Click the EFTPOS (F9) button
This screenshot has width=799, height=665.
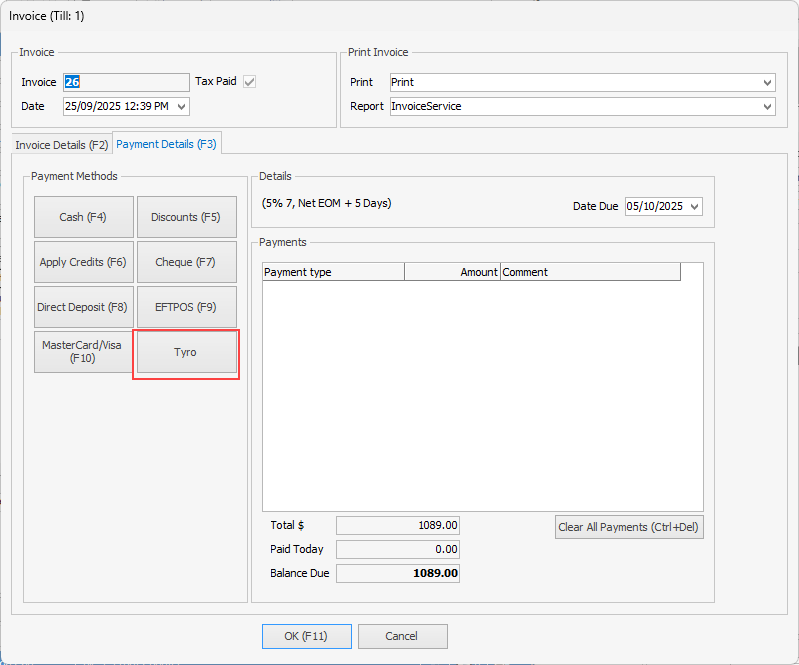pyautogui.click(x=186, y=307)
